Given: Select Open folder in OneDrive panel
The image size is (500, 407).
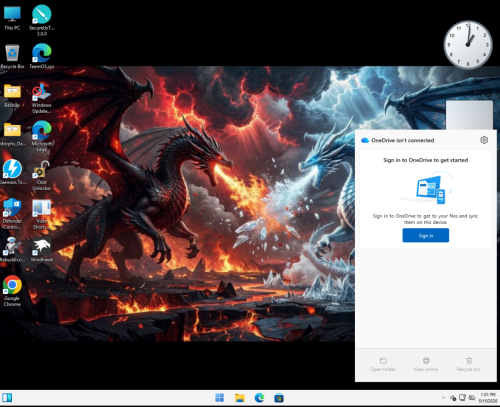Looking at the screenshot, I should (383, 364).
